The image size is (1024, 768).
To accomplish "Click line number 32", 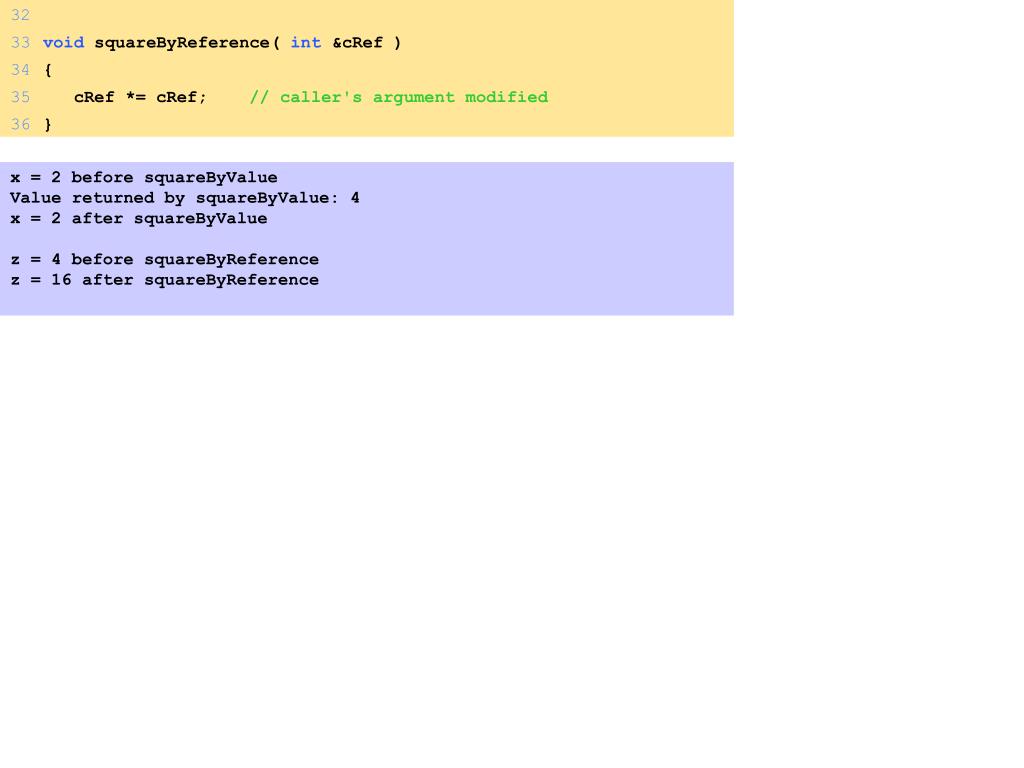I will pyautogui.click(x=20, y=15).
